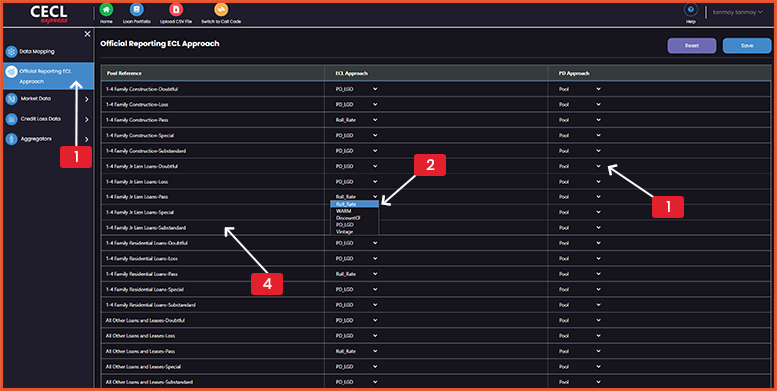
Task: Select WARM from the open dropdown list
Action: tap(354, 211)
